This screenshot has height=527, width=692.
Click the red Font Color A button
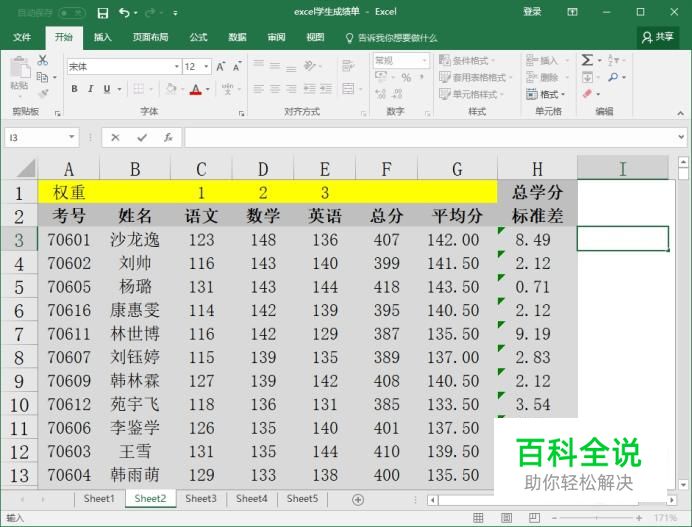click(x=196, y=90)
